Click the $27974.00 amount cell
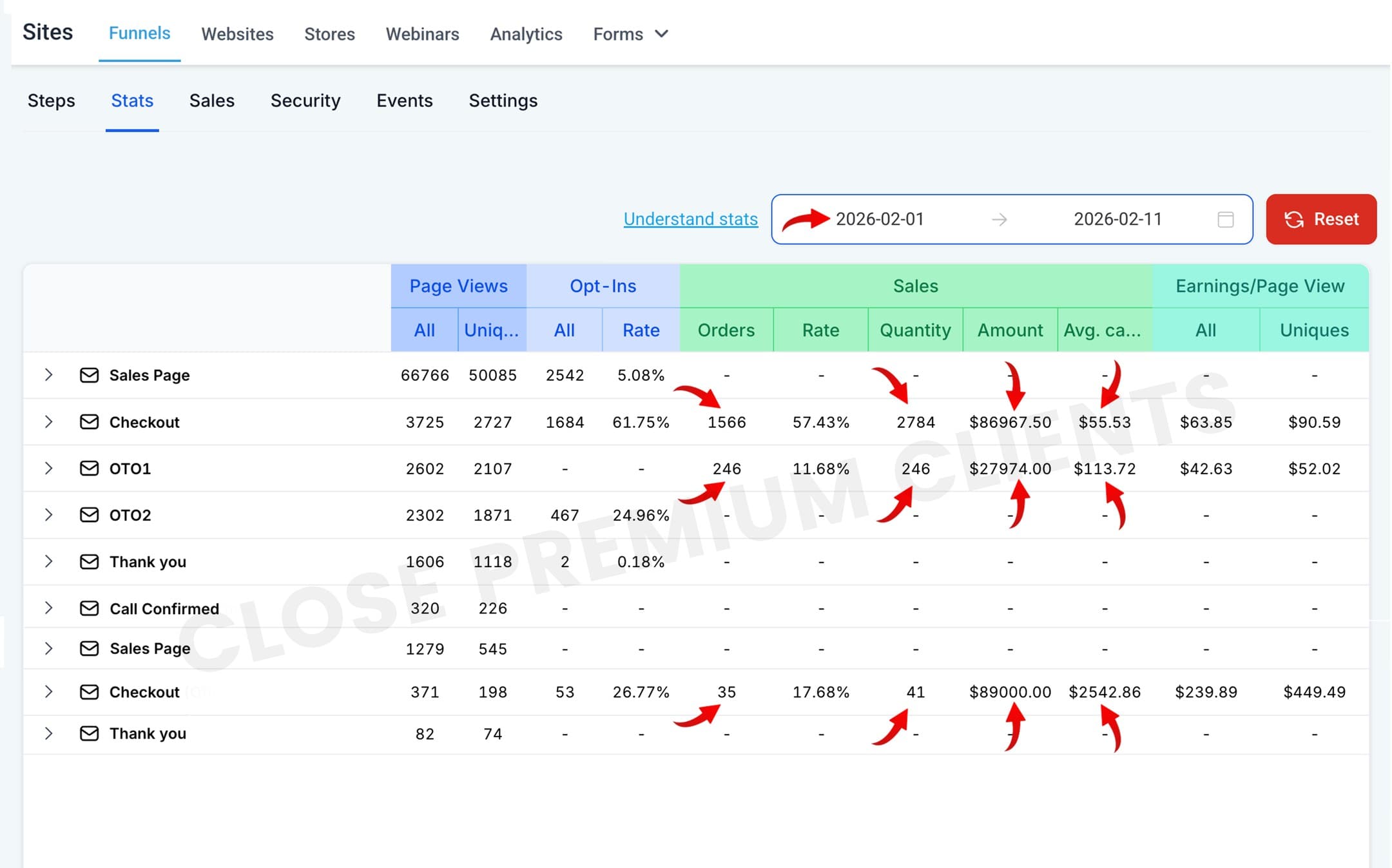 [1010, 468]
